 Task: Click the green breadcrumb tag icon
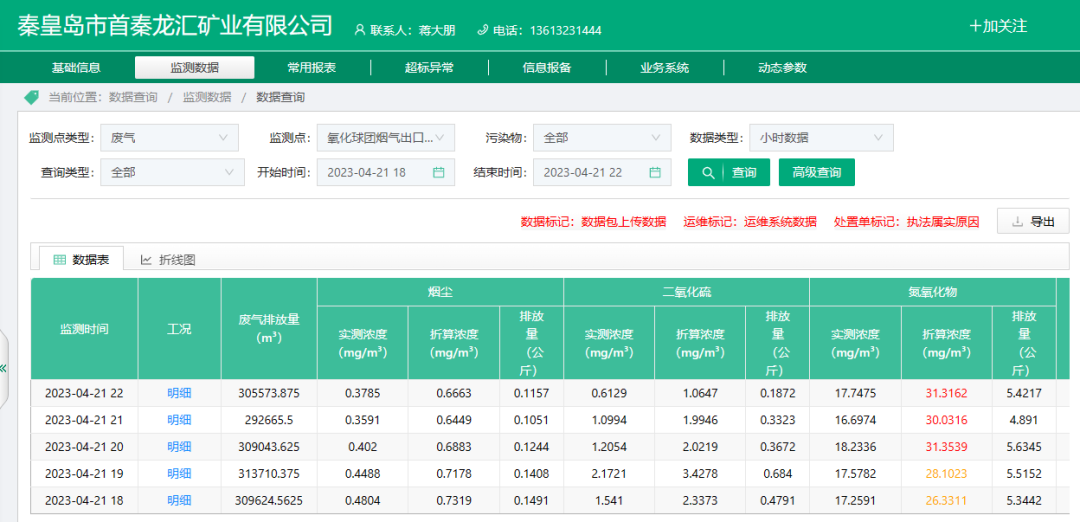click(x=32, y=97)
